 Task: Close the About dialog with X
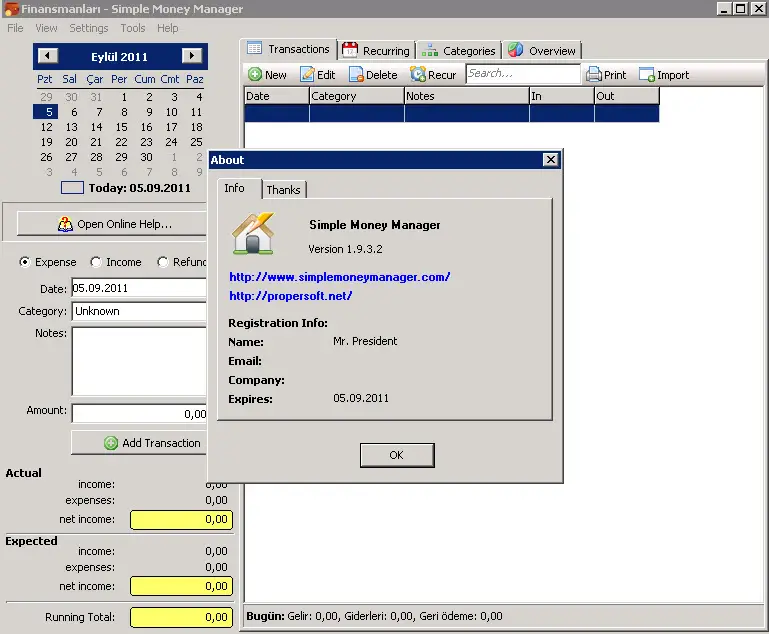[x=551, y=160]
